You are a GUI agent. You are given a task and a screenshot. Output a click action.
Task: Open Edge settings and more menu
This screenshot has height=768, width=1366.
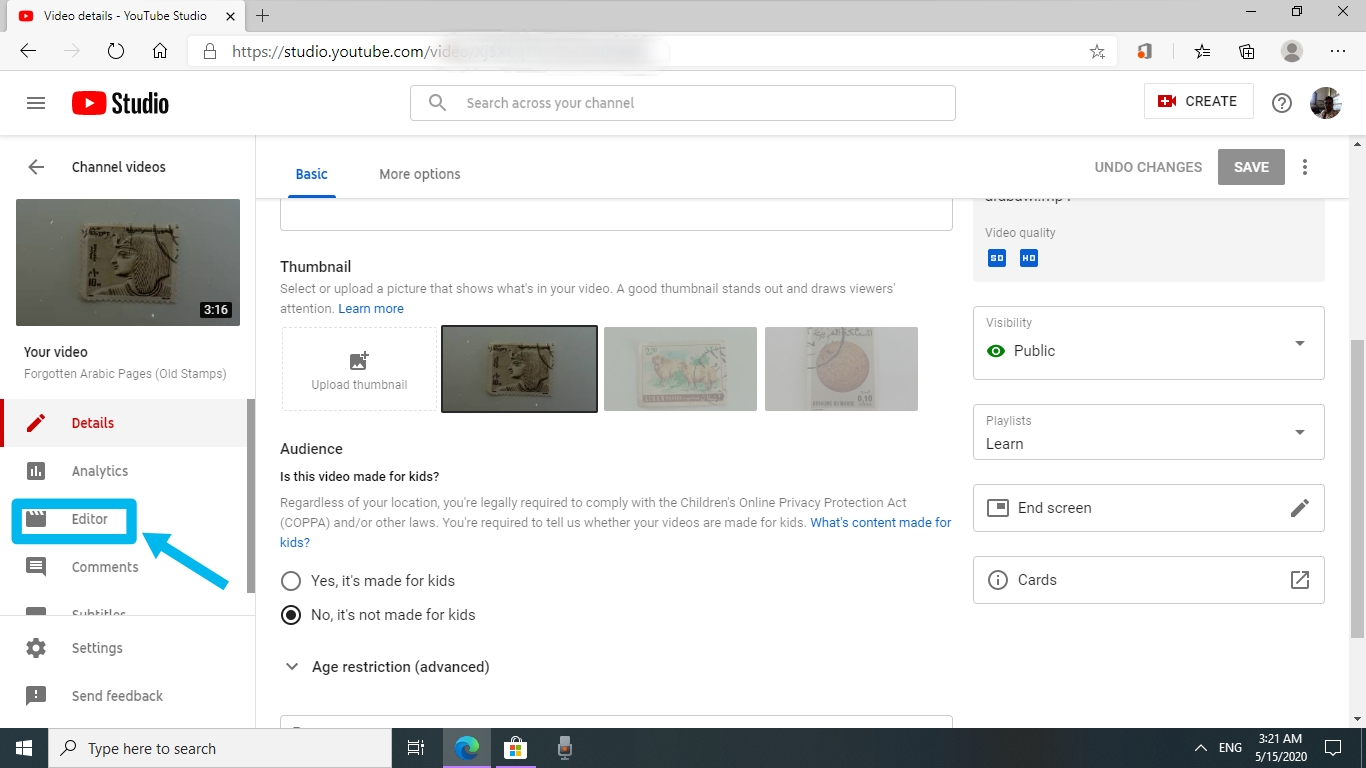pyautogui.click(x=1338, y=51)
